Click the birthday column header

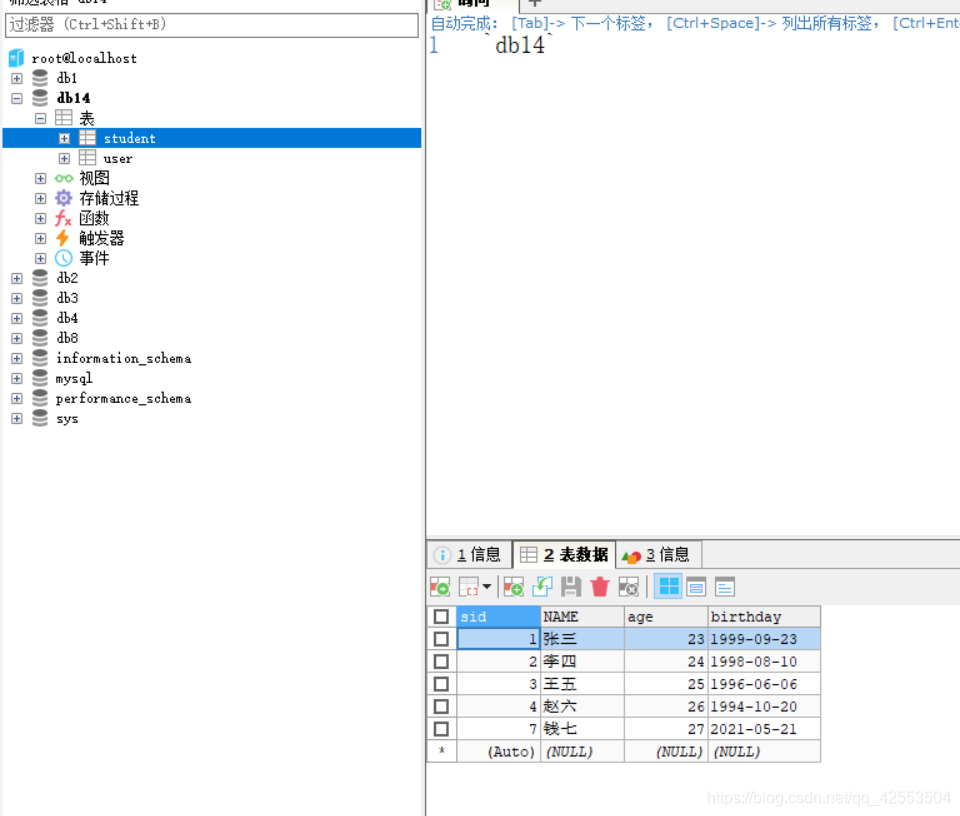click(x=764, y=616)
